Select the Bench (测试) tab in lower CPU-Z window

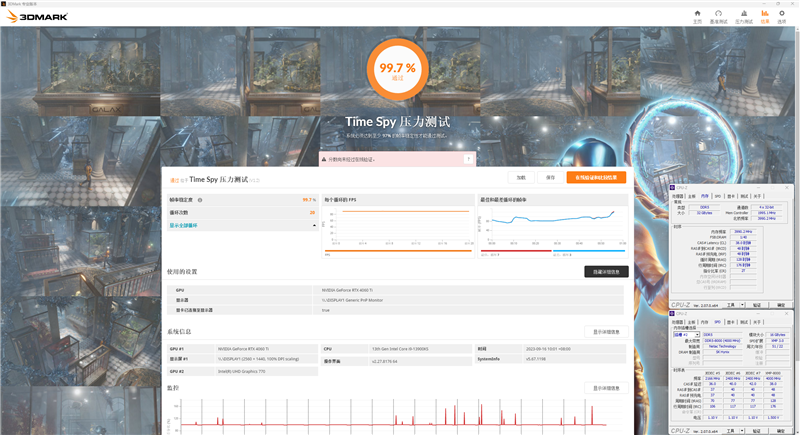(x=744, y=322)
